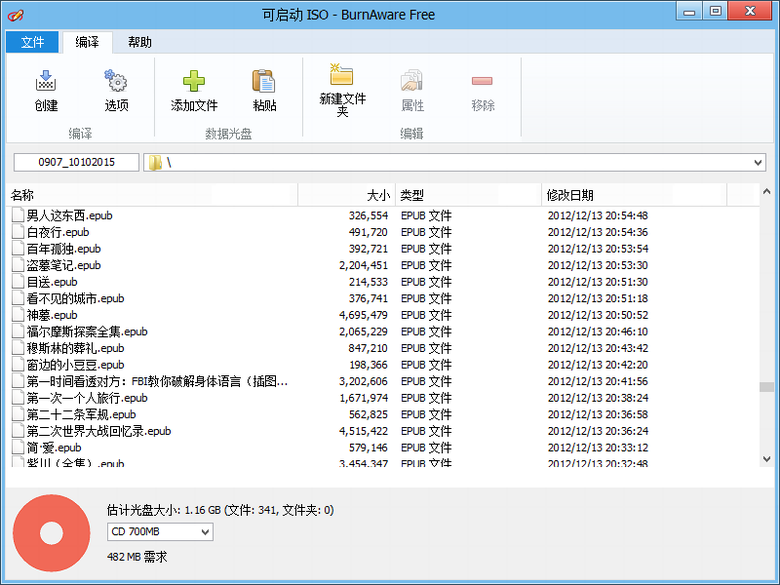
Task: Click the green 添加文件 plus icon
Action: tap(194, 82)
